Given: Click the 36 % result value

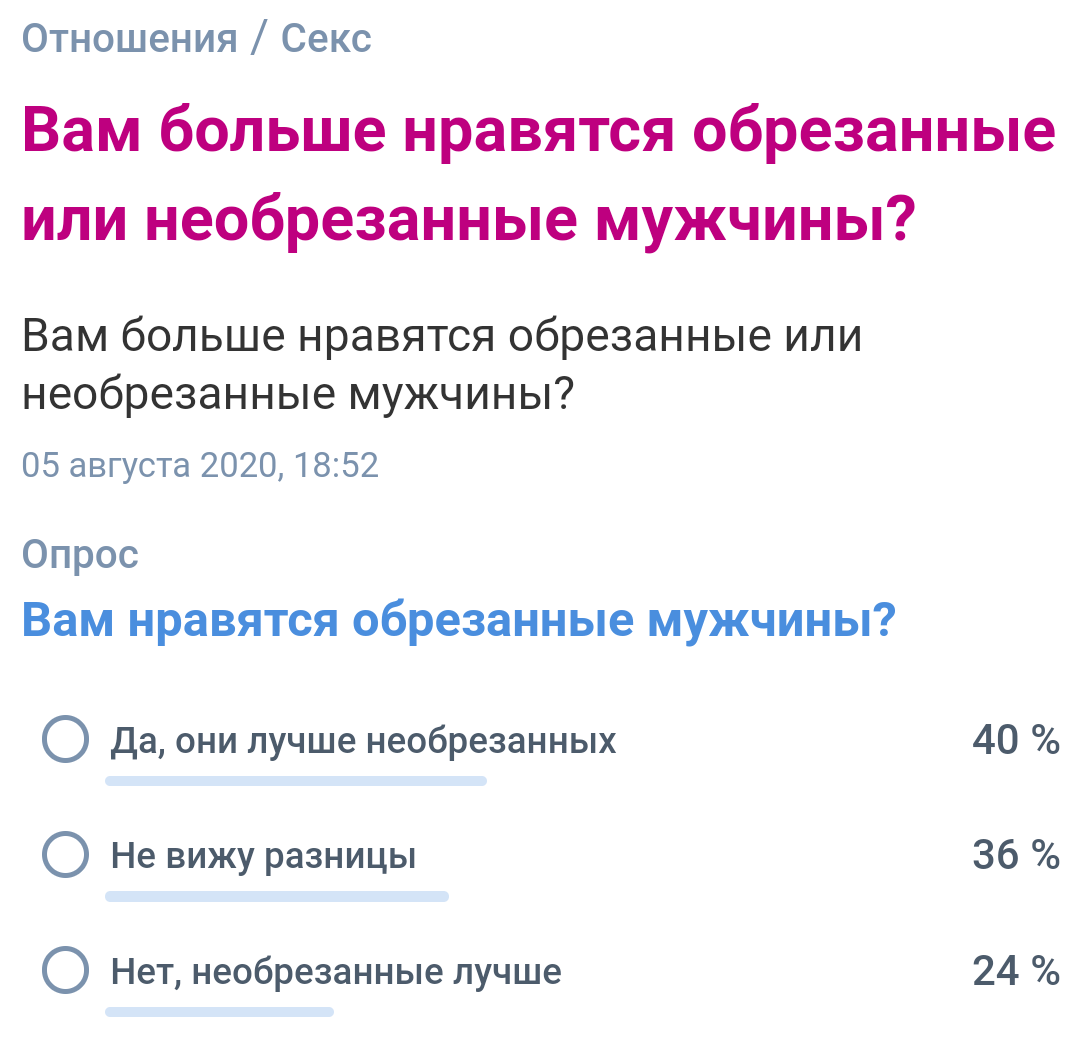Looking at the screenshot, I should tap(1016, 855).
